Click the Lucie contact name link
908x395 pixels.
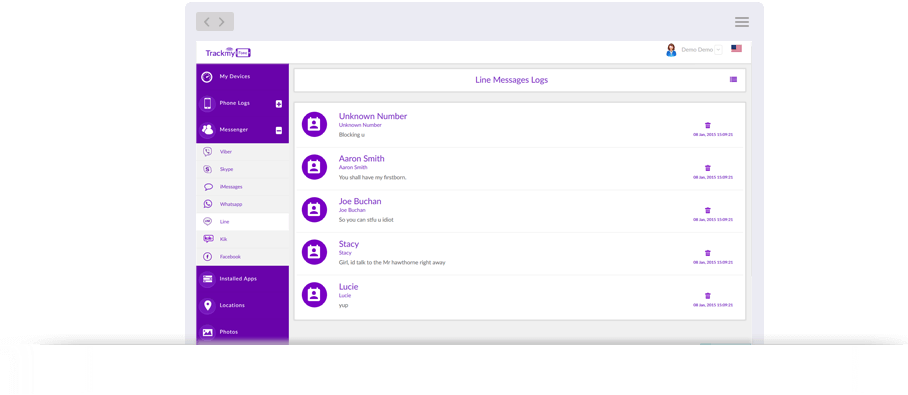348,287
